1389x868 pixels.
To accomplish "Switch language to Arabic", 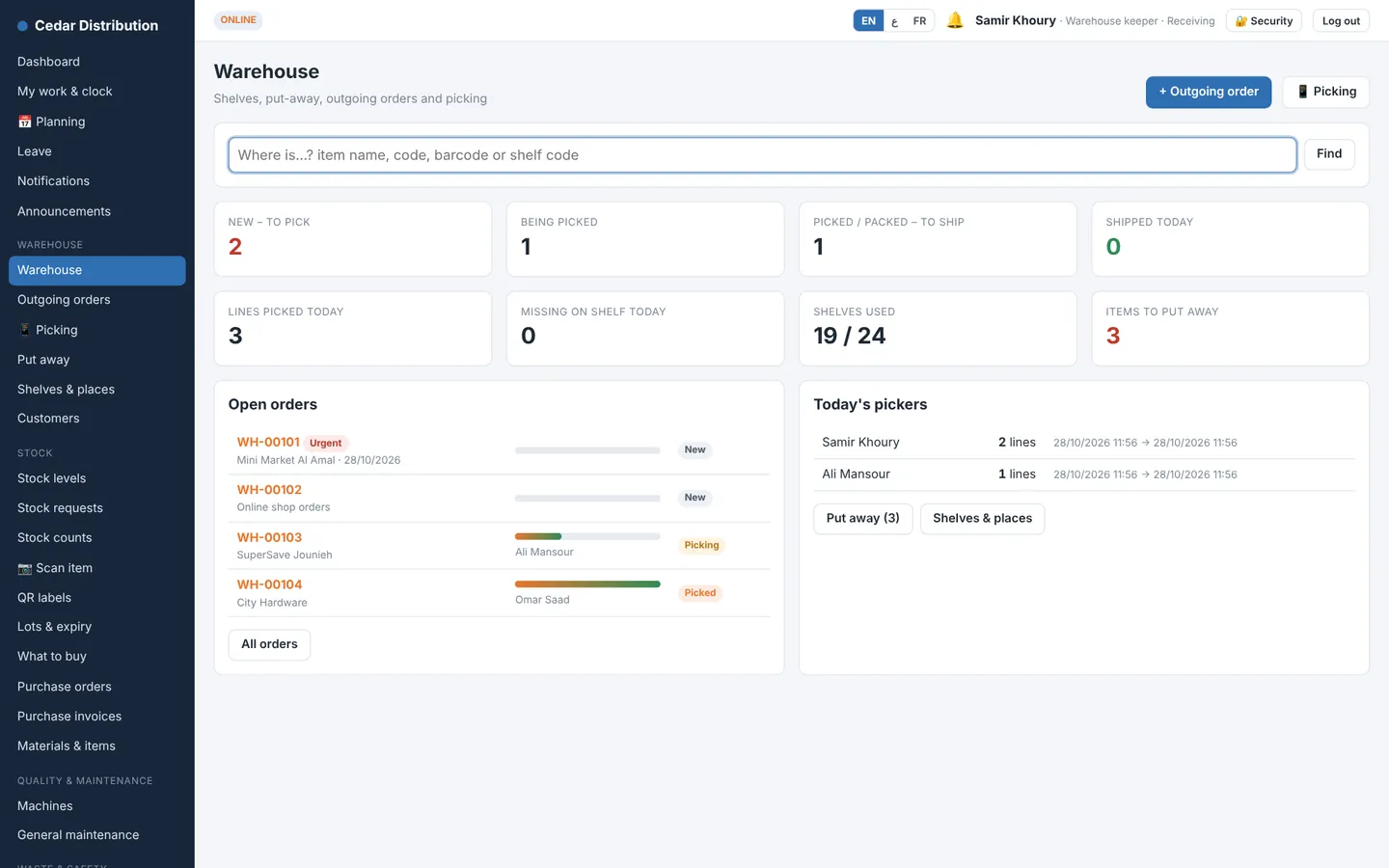I will [894, 20].
